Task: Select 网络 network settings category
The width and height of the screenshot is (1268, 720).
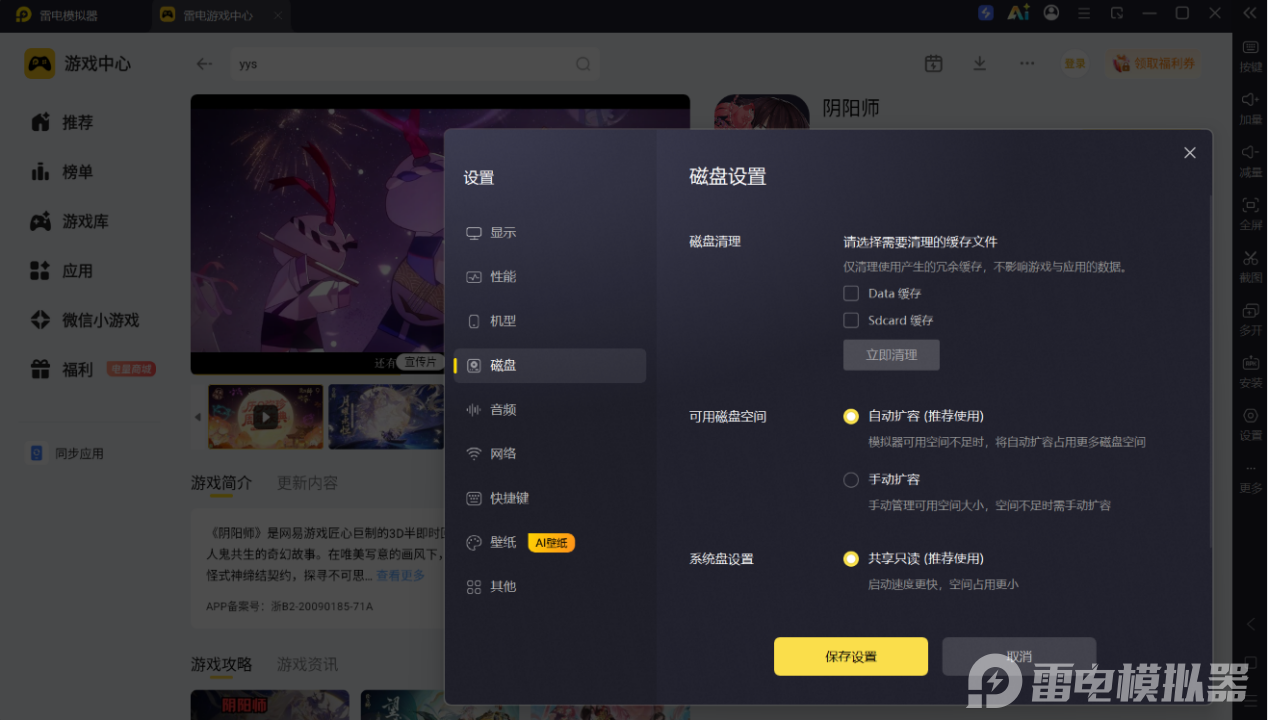Action: coord(549,453)
